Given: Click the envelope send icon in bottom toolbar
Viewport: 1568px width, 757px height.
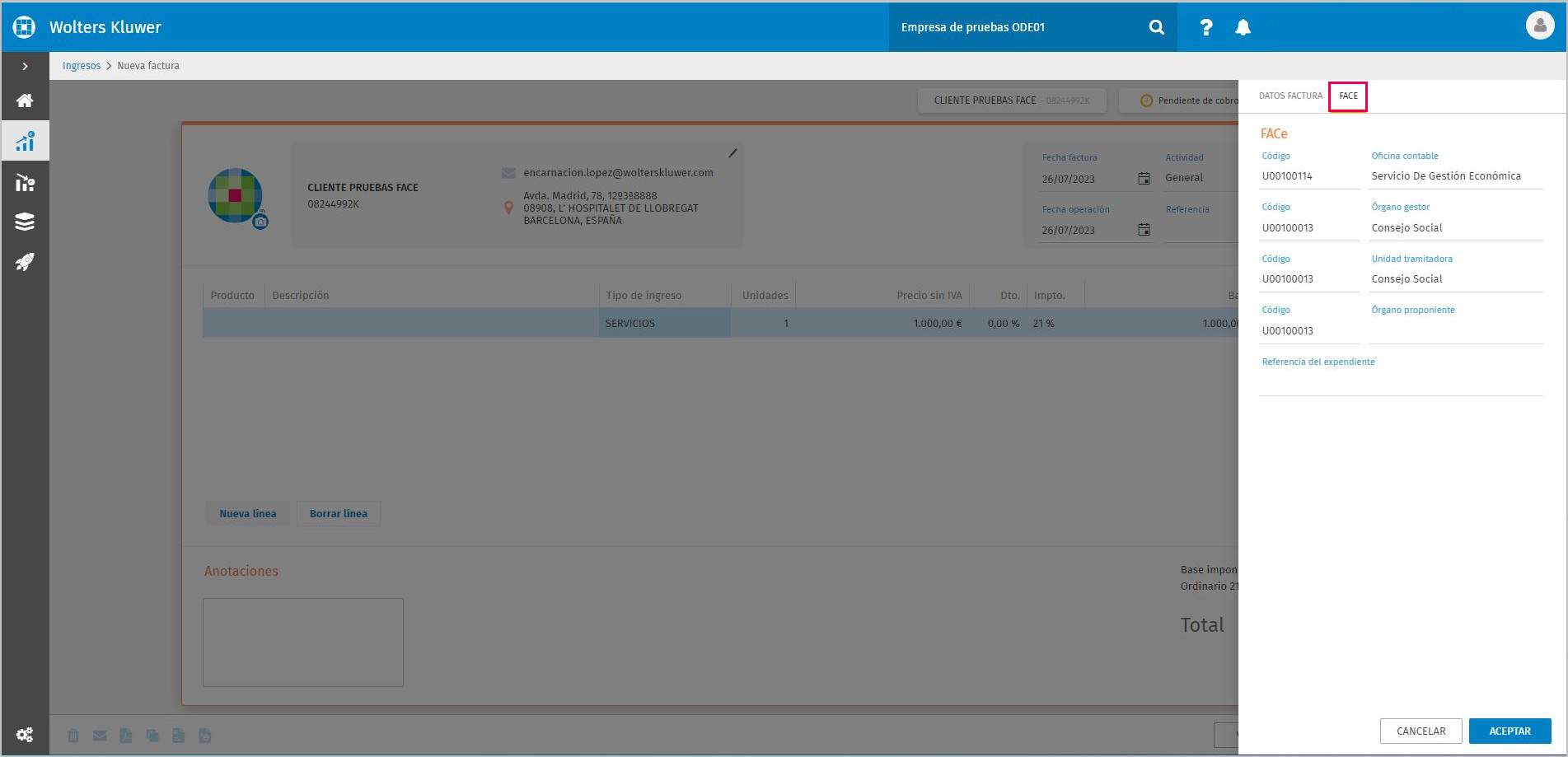Looking at the screenshot, I should coord(100,736).
